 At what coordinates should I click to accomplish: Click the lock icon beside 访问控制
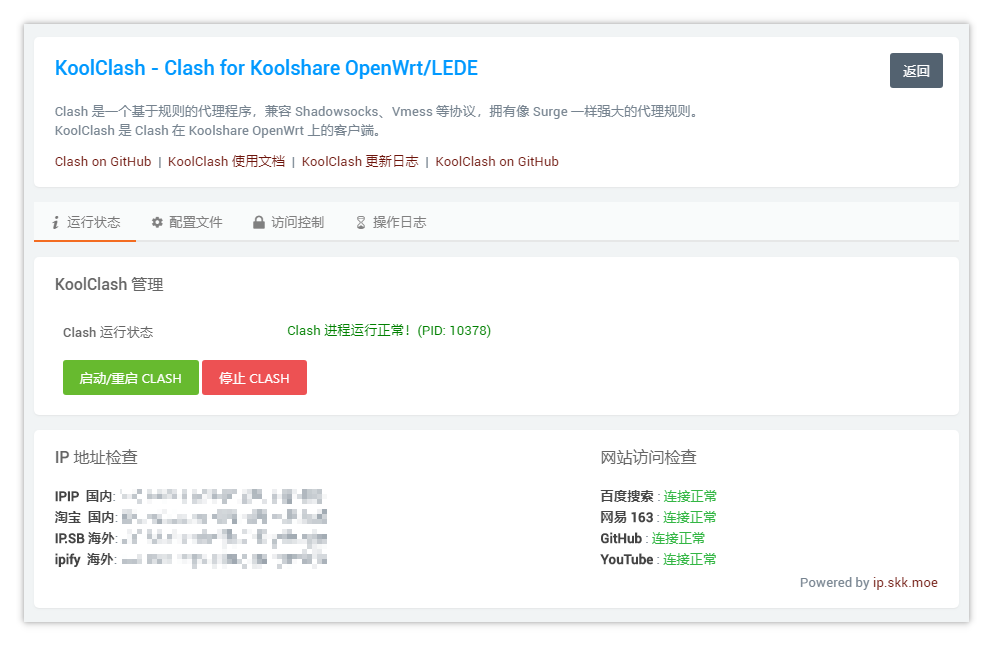coord(259,222)
